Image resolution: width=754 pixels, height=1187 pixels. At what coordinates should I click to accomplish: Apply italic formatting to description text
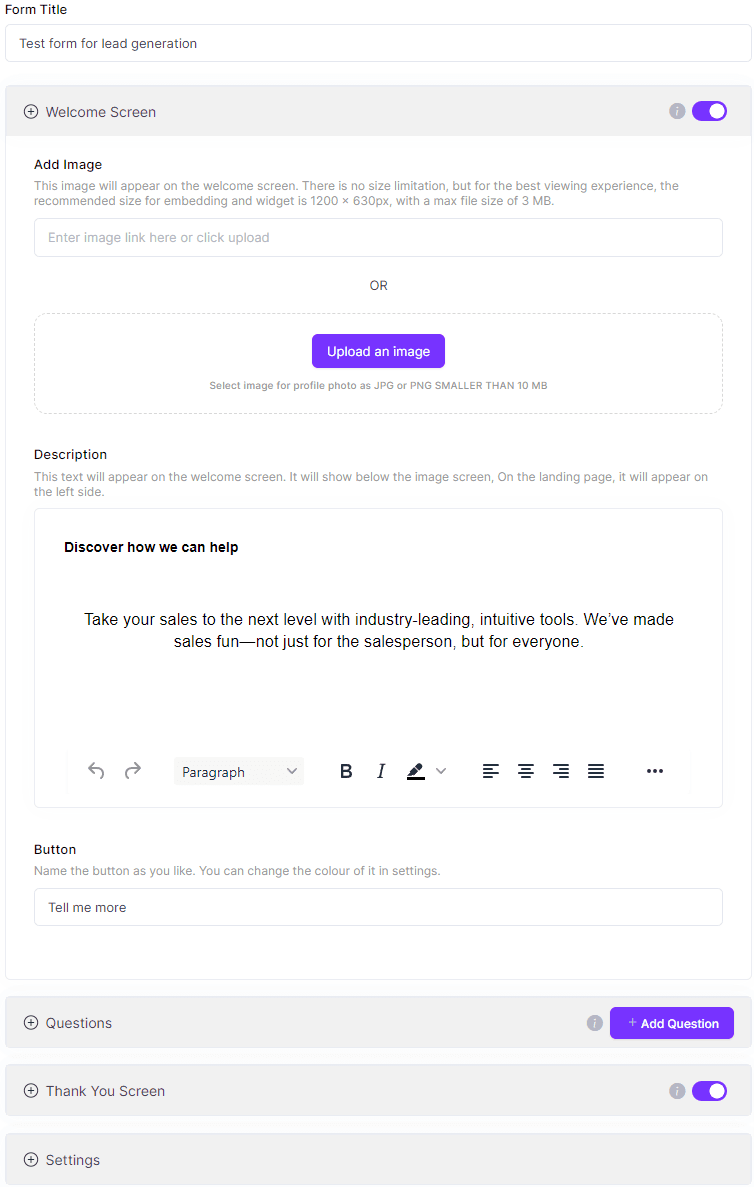click(x=381, y=771)
